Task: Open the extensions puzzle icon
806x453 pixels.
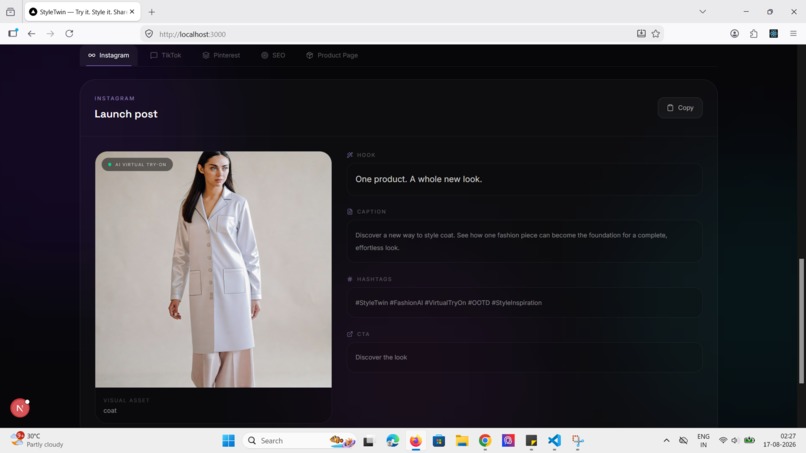Action: pos(754,33)
